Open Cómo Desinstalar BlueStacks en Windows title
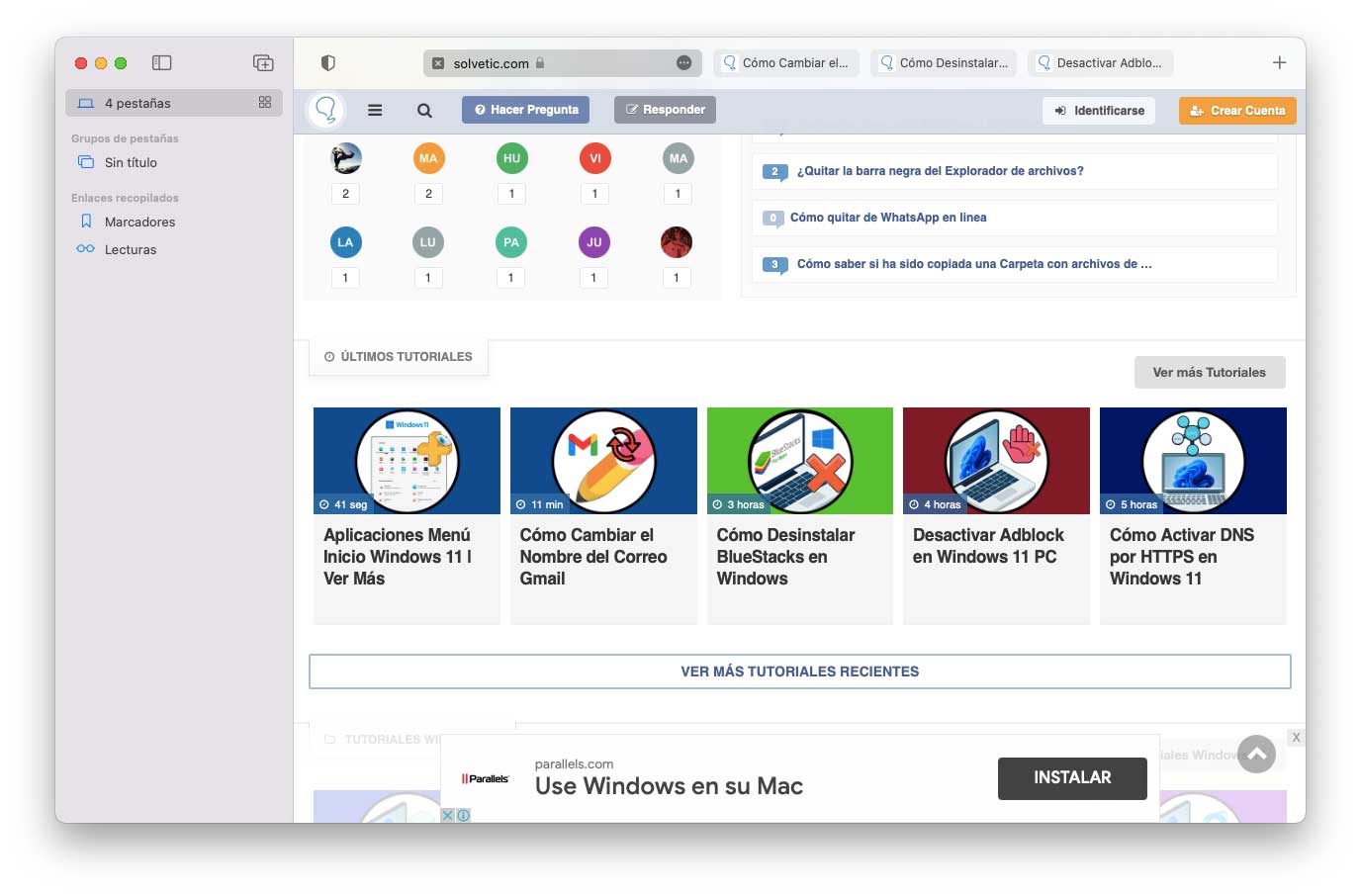Image resolution: width=1361 pixels, height=896 pixels. (x=786, y=557)
